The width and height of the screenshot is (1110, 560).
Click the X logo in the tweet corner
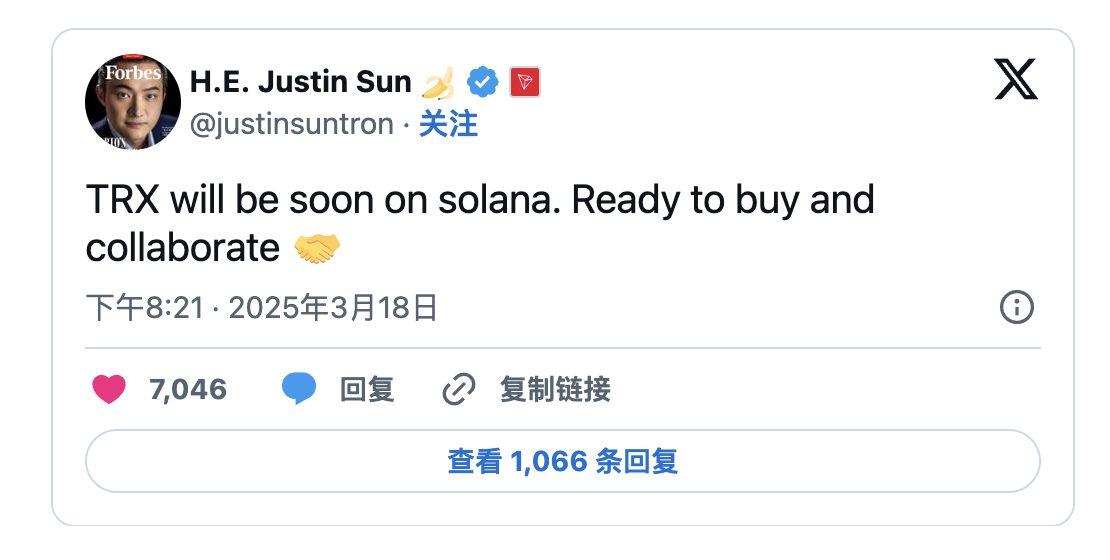tap(1016, 79)
